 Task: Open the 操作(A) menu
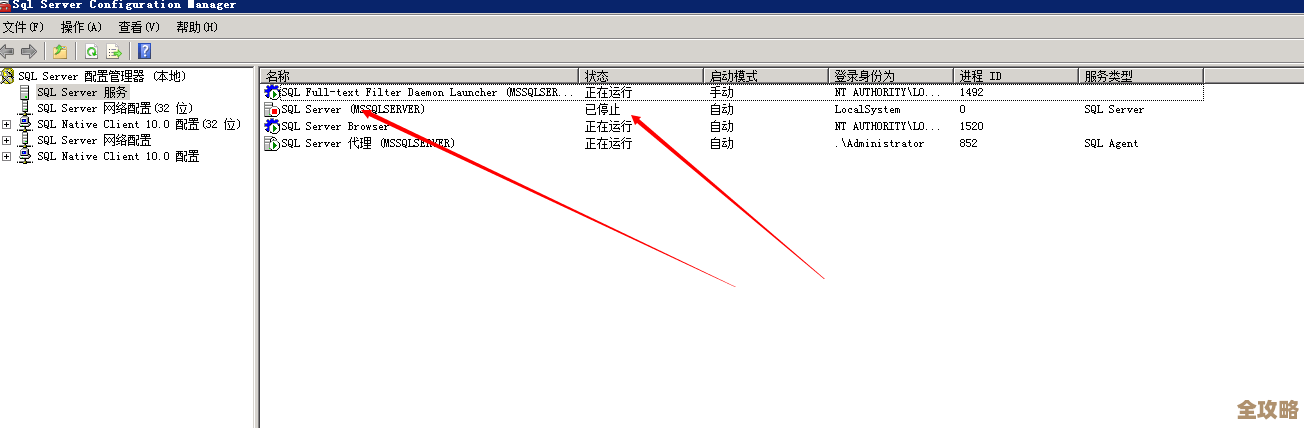(x=81, y=27)
